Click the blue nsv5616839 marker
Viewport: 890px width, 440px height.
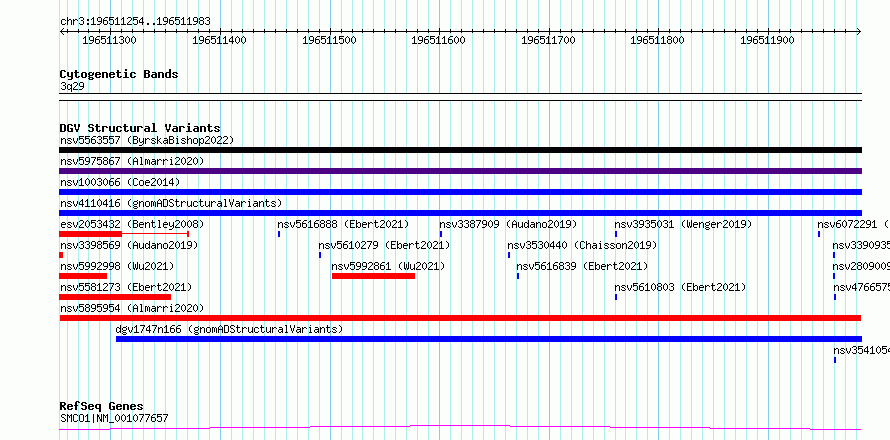(518, 276)
